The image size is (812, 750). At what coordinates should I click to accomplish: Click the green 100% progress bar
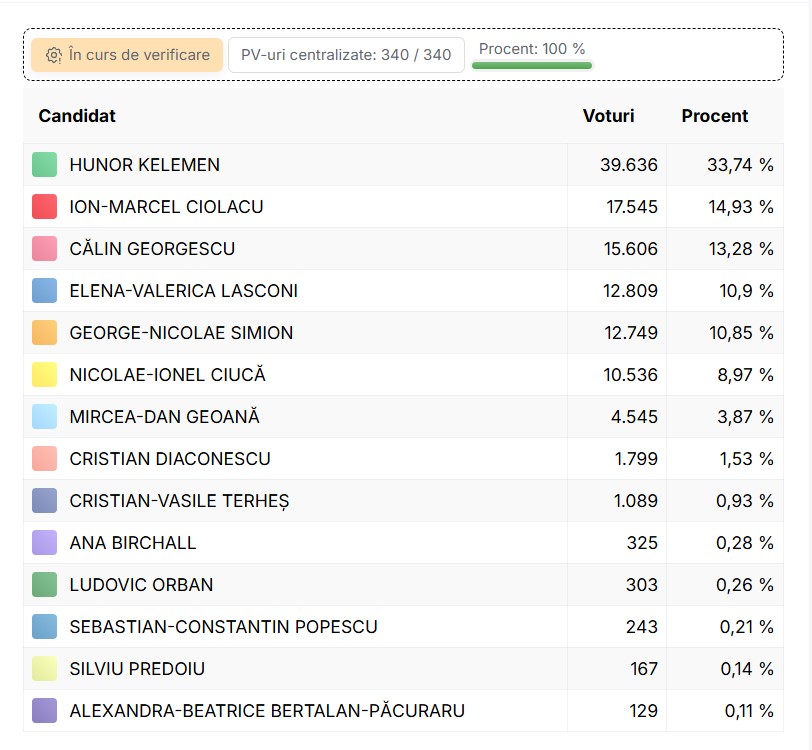(x=532, y=66)
